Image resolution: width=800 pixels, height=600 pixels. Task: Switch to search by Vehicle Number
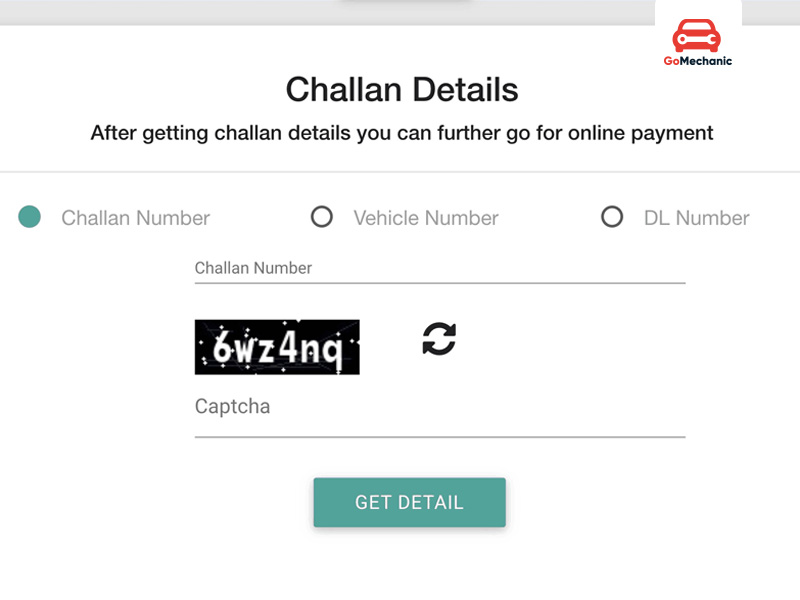click(x=322, y=216)
